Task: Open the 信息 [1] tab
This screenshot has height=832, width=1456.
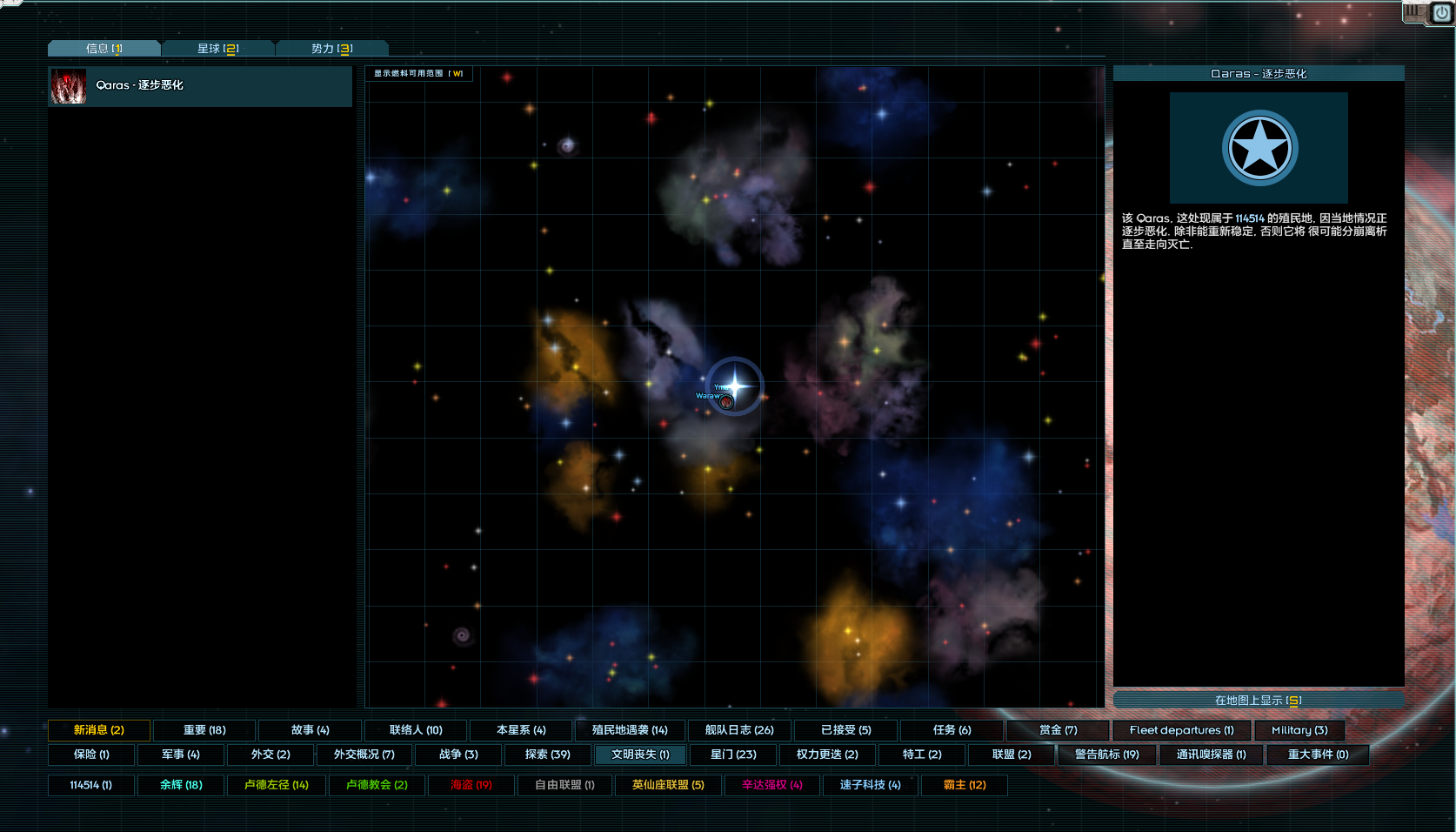Action: click(x=104, y=49)
